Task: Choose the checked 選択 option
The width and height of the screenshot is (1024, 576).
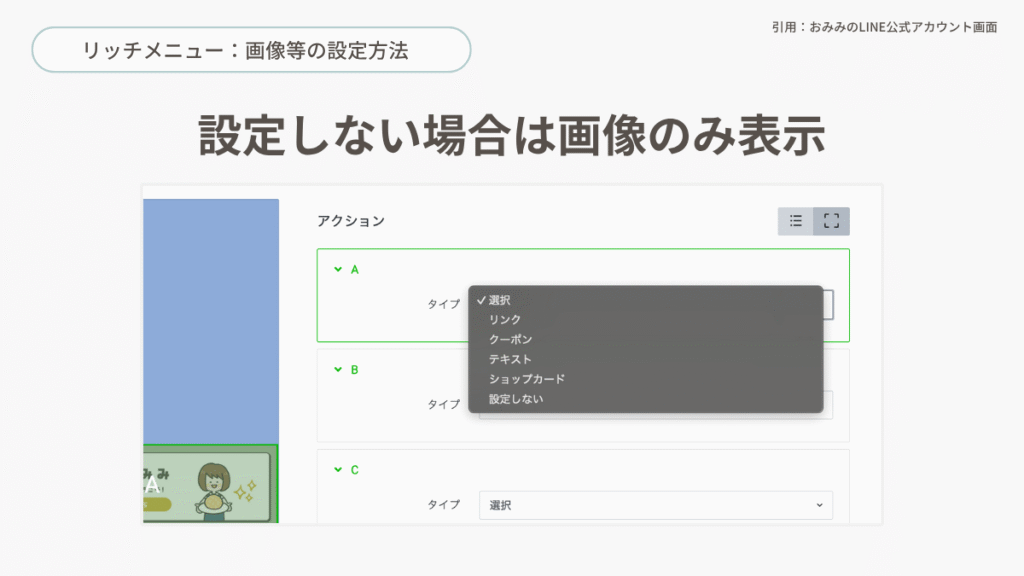Action: pyautogui.click(x=499, y=300)
